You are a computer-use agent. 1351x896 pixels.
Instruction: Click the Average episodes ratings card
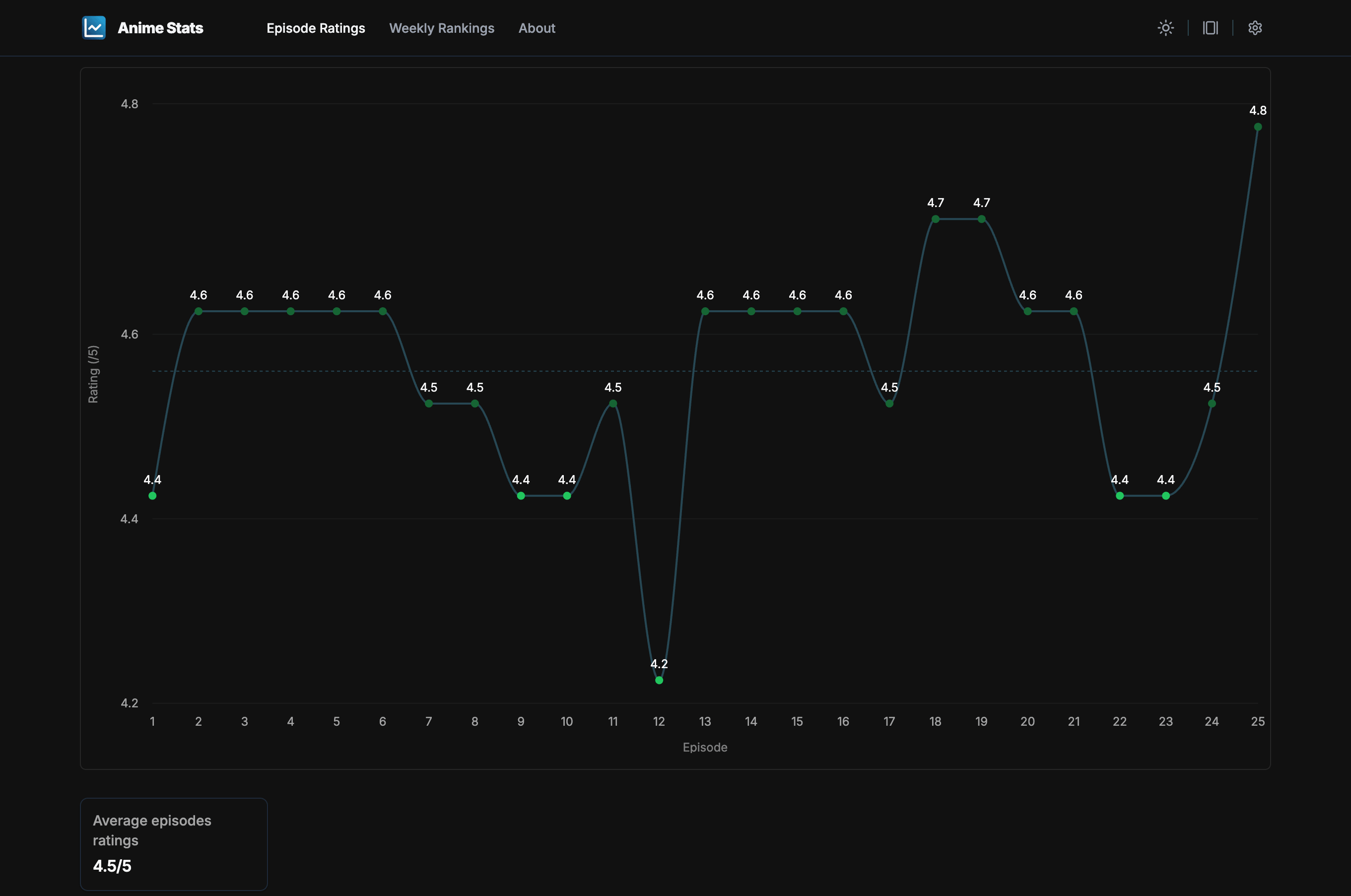174,843
